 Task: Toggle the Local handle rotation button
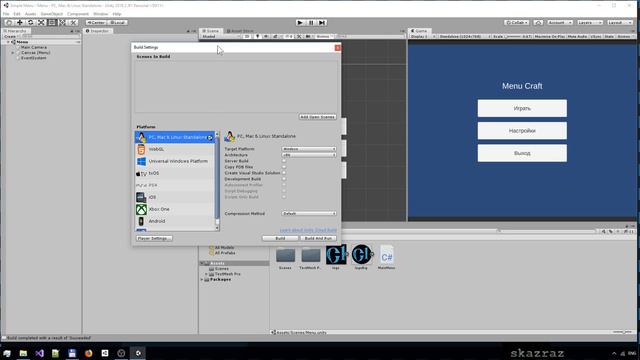pos(117,22)
